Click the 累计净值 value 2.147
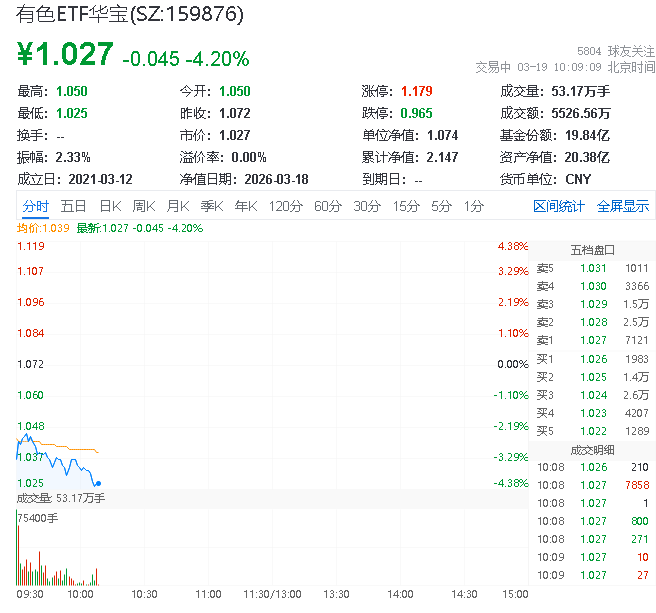This screenshot has height=613, width=656. click(442, 157)
